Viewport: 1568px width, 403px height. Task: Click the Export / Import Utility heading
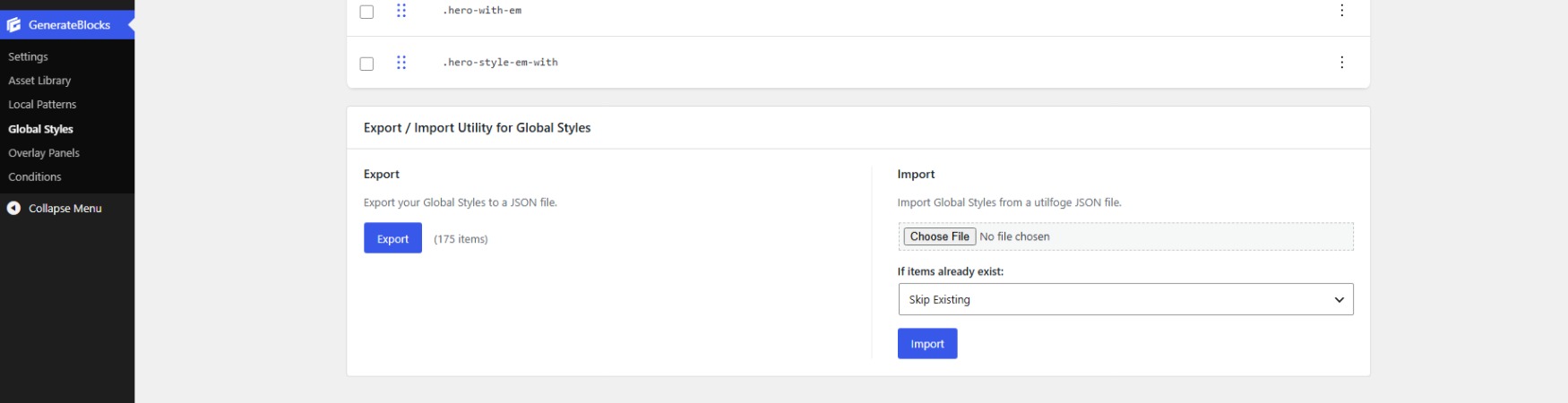tap(478, 128)
